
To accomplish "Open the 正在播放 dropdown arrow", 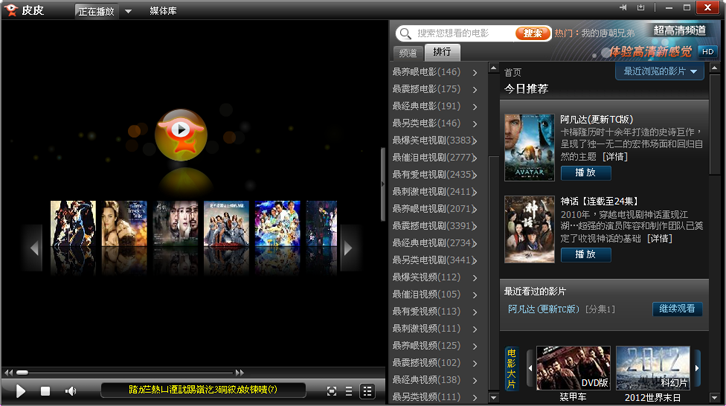I will point(128,11).
